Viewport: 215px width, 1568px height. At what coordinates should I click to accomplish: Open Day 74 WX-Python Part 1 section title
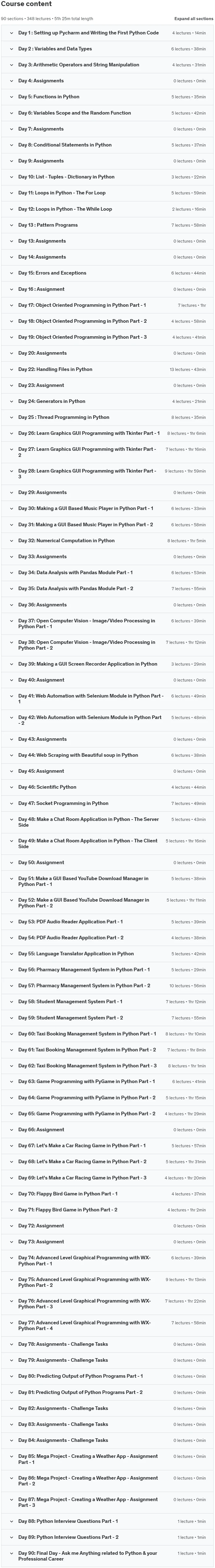click(x=84, y=1261)
